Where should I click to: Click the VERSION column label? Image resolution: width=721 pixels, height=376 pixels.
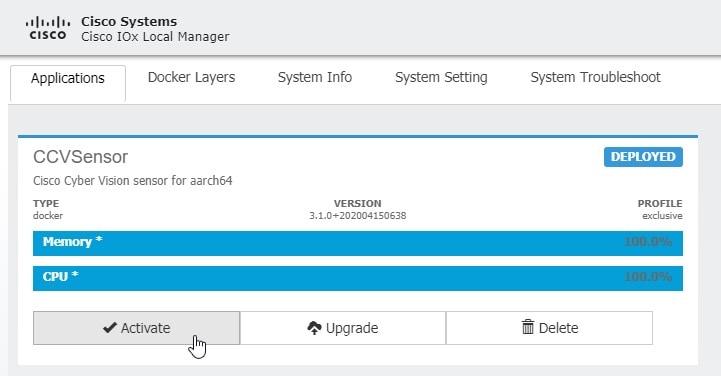[x=357, y=203]
